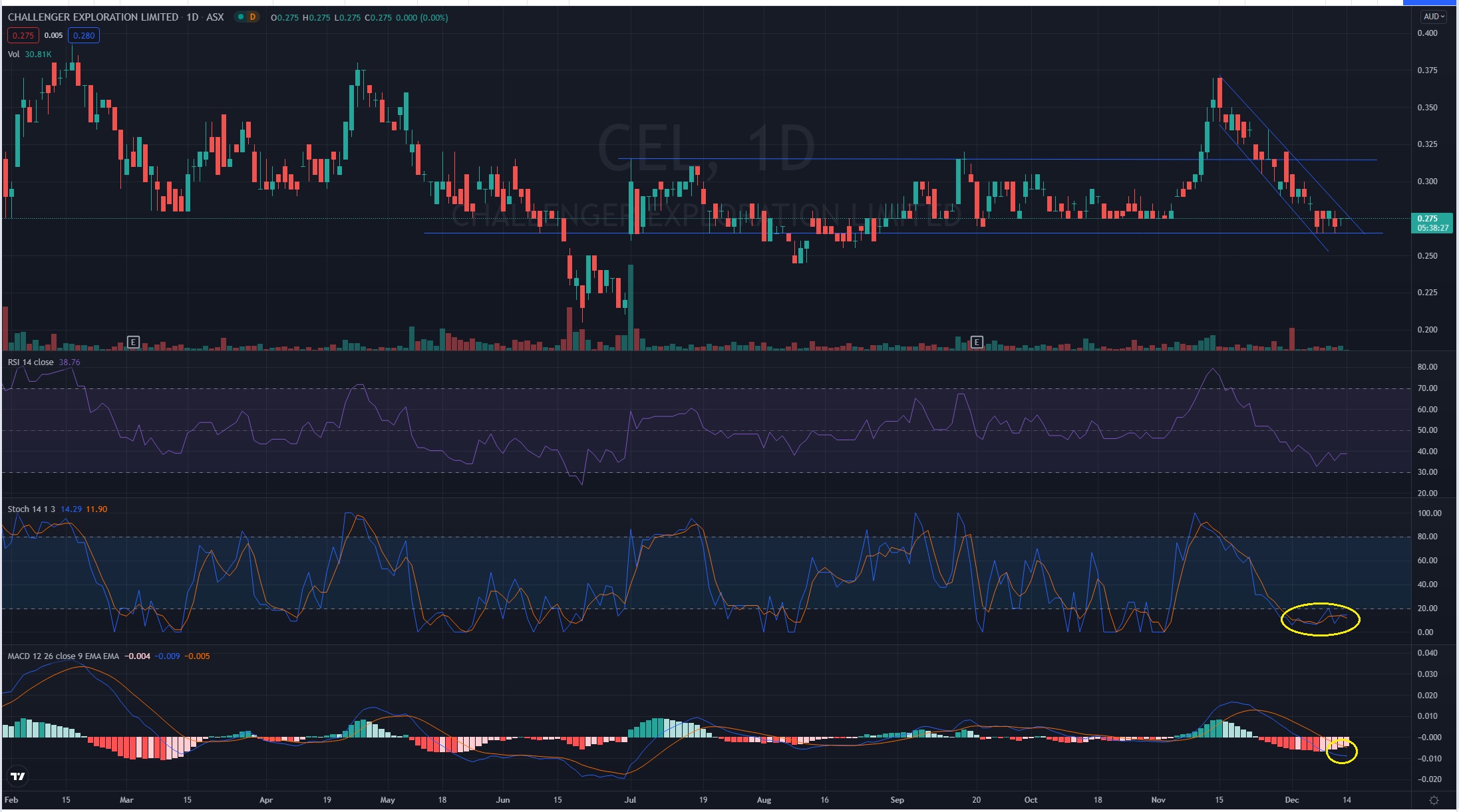Click the TradingView logo icon
The image size is (1459, 812).
[x=18, y=775]
